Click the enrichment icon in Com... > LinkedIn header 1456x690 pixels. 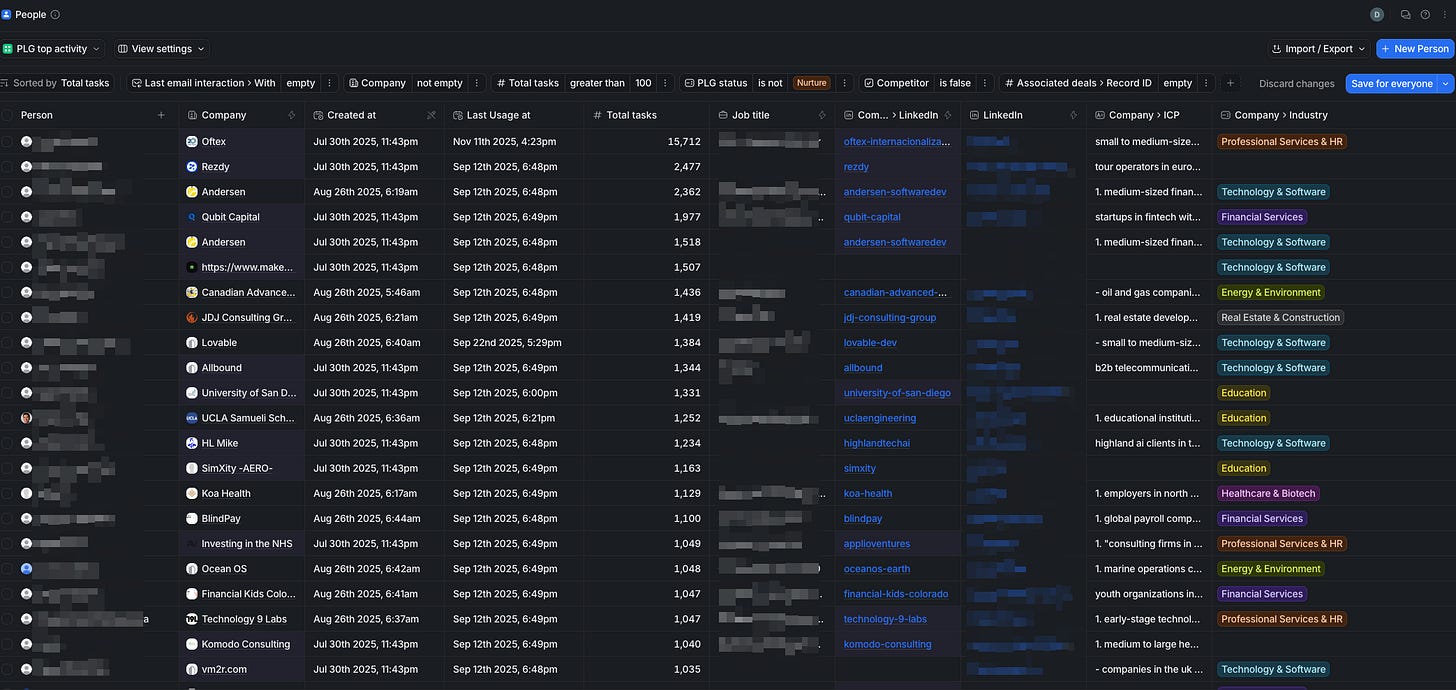[947, 115]
